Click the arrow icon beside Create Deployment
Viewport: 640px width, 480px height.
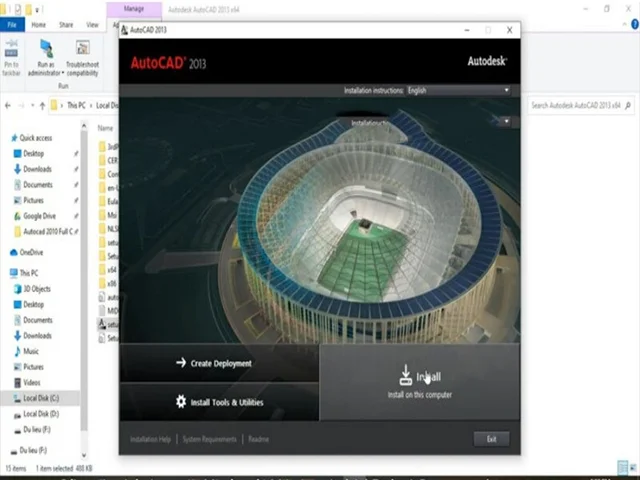[181, 362]
